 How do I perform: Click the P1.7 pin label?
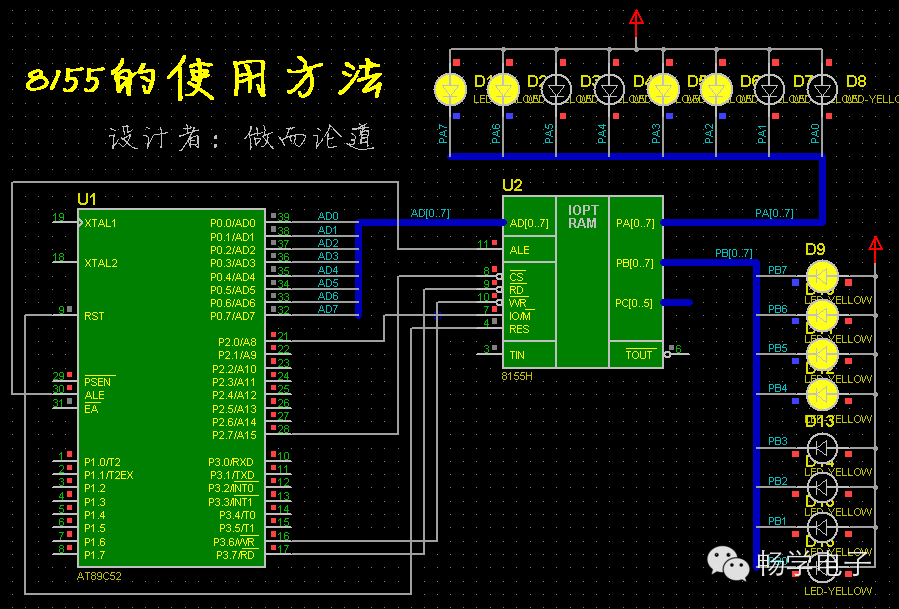(95, 555)
